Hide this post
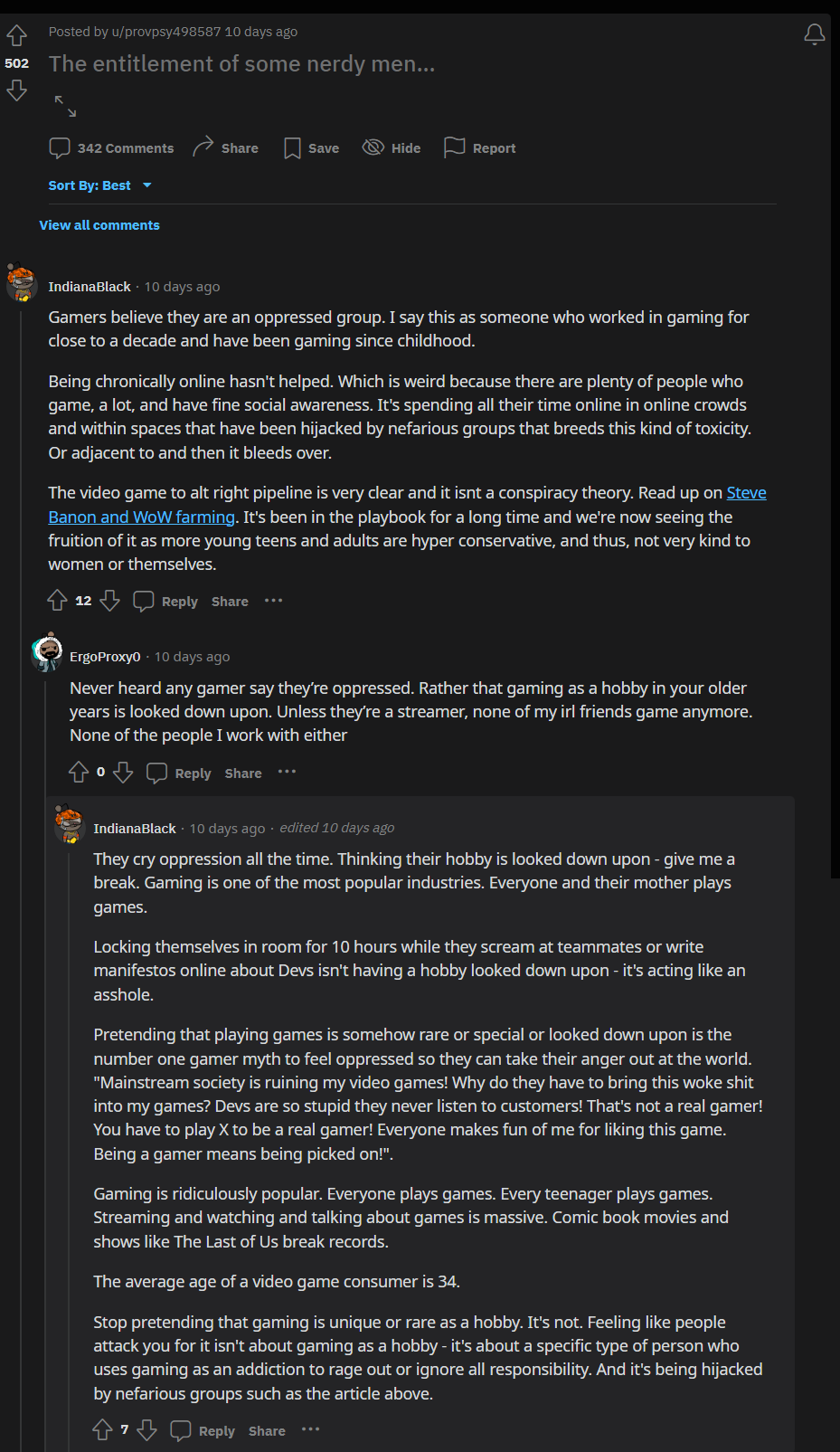The width and height of the screenshot is (840, 1452). pyautogui.click(x=392, y=148)
